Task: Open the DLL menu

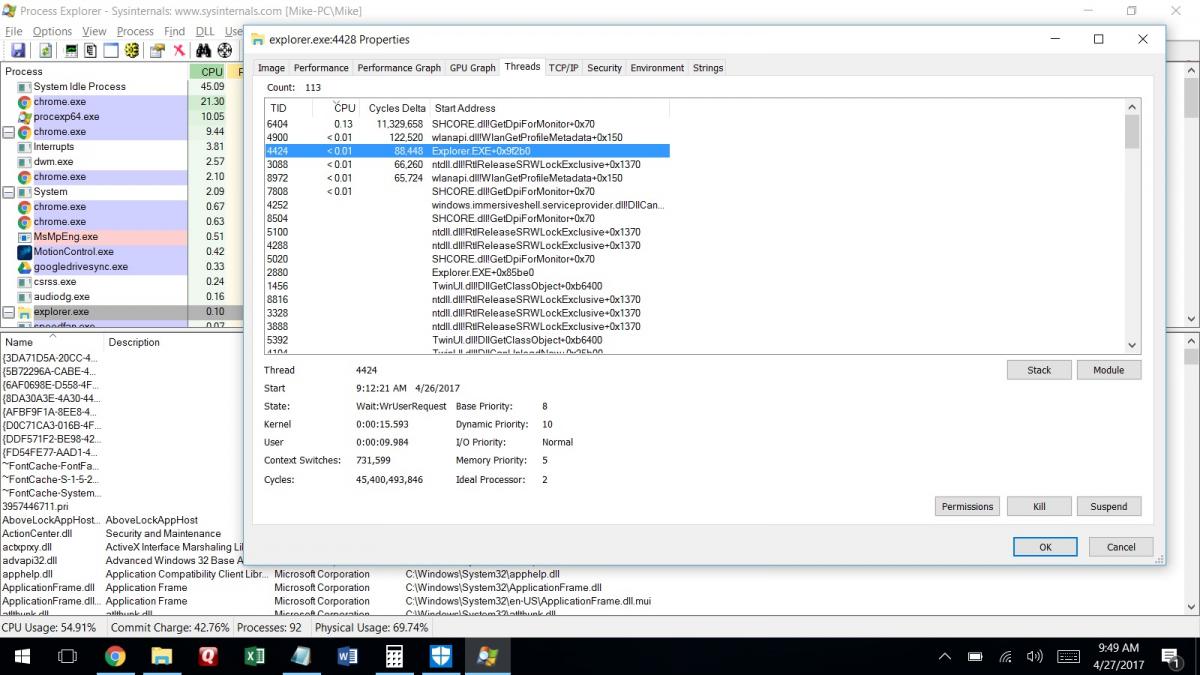Action: tap(205, 31)
